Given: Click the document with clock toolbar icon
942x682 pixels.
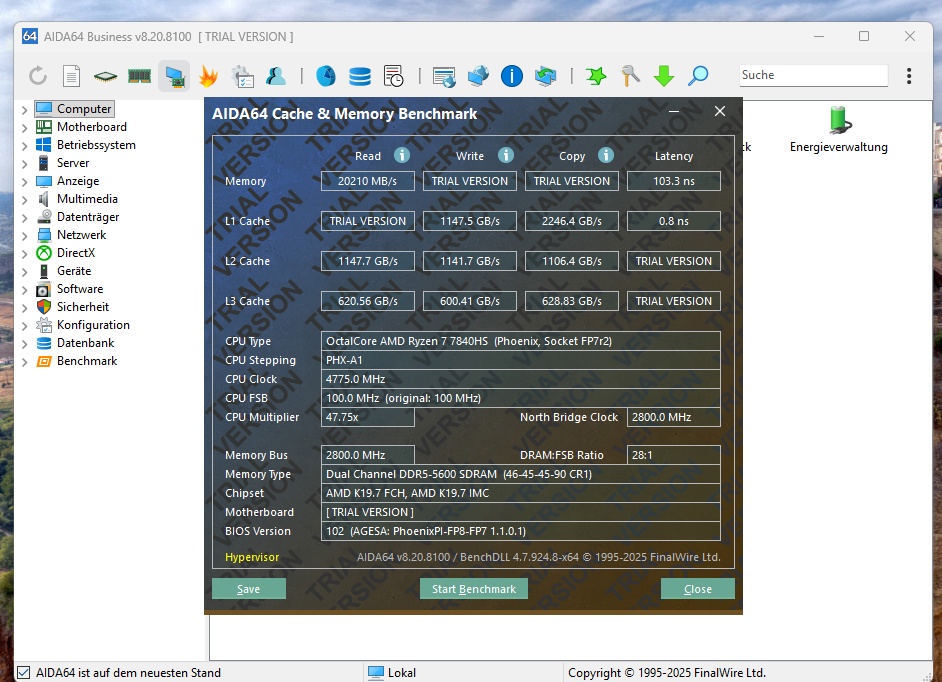Looking at the screenshot, I should click(x=394, y=76).
